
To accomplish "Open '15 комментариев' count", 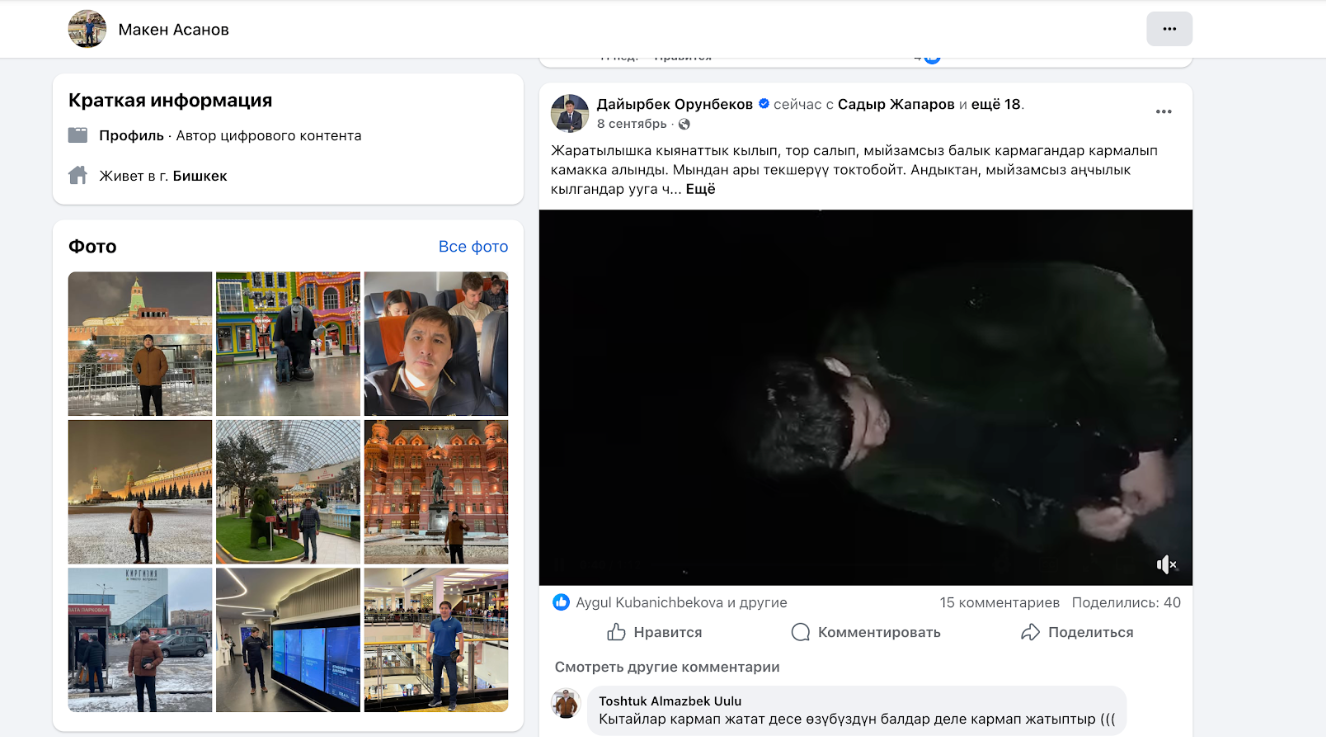I will click(999, 603).
